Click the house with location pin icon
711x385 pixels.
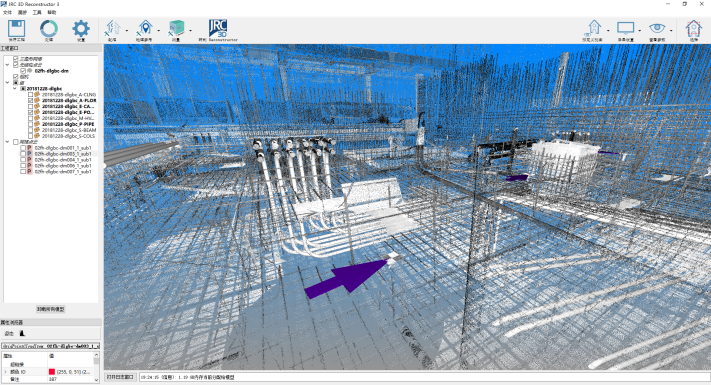pyautogui.click(x=144, y=28)
